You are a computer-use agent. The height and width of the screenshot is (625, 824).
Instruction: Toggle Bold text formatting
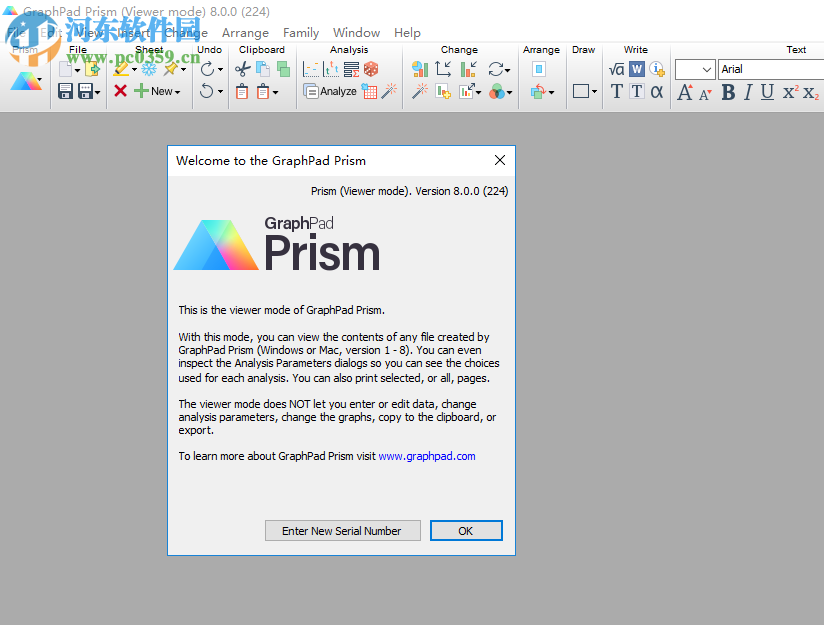[728, 92]
